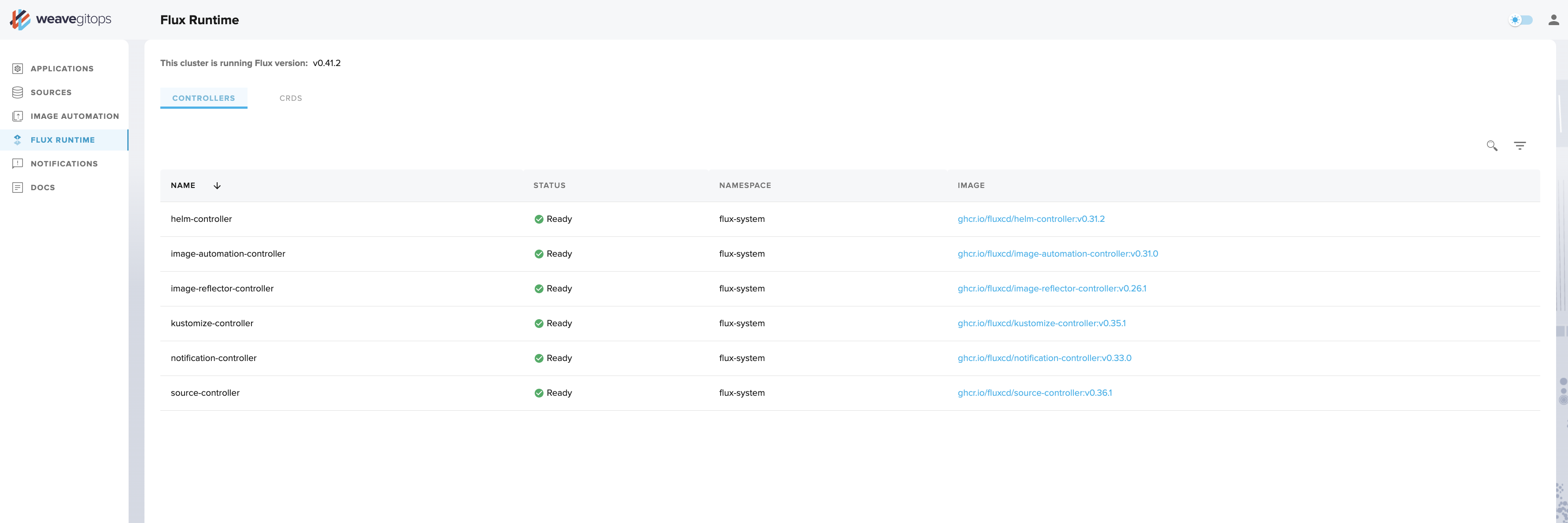Screen dimensions: 1568x523
Task: Sort by the Namespace column header
Action: tap(744, 185)
